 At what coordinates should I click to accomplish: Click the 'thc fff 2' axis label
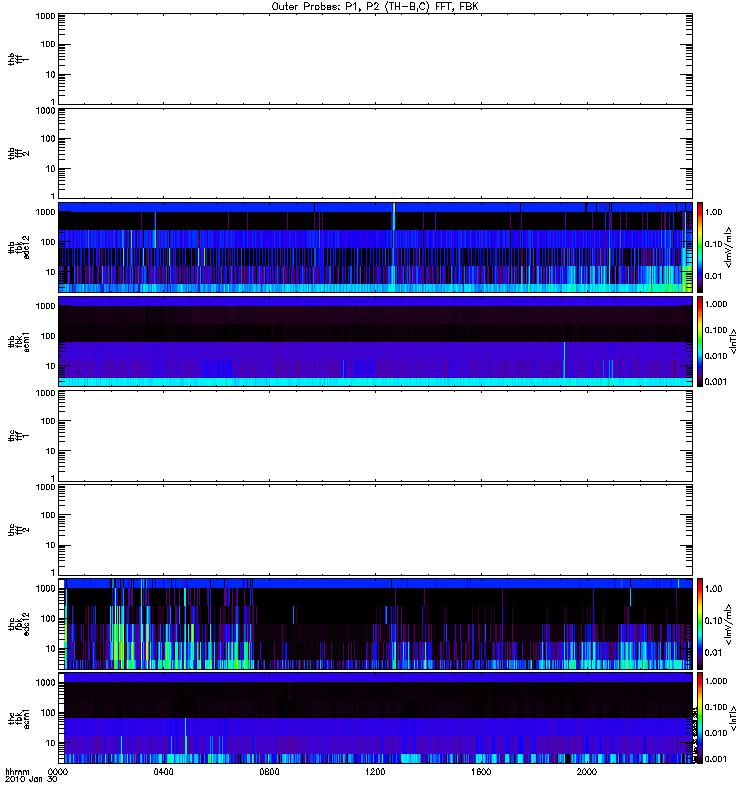point(19,530)
